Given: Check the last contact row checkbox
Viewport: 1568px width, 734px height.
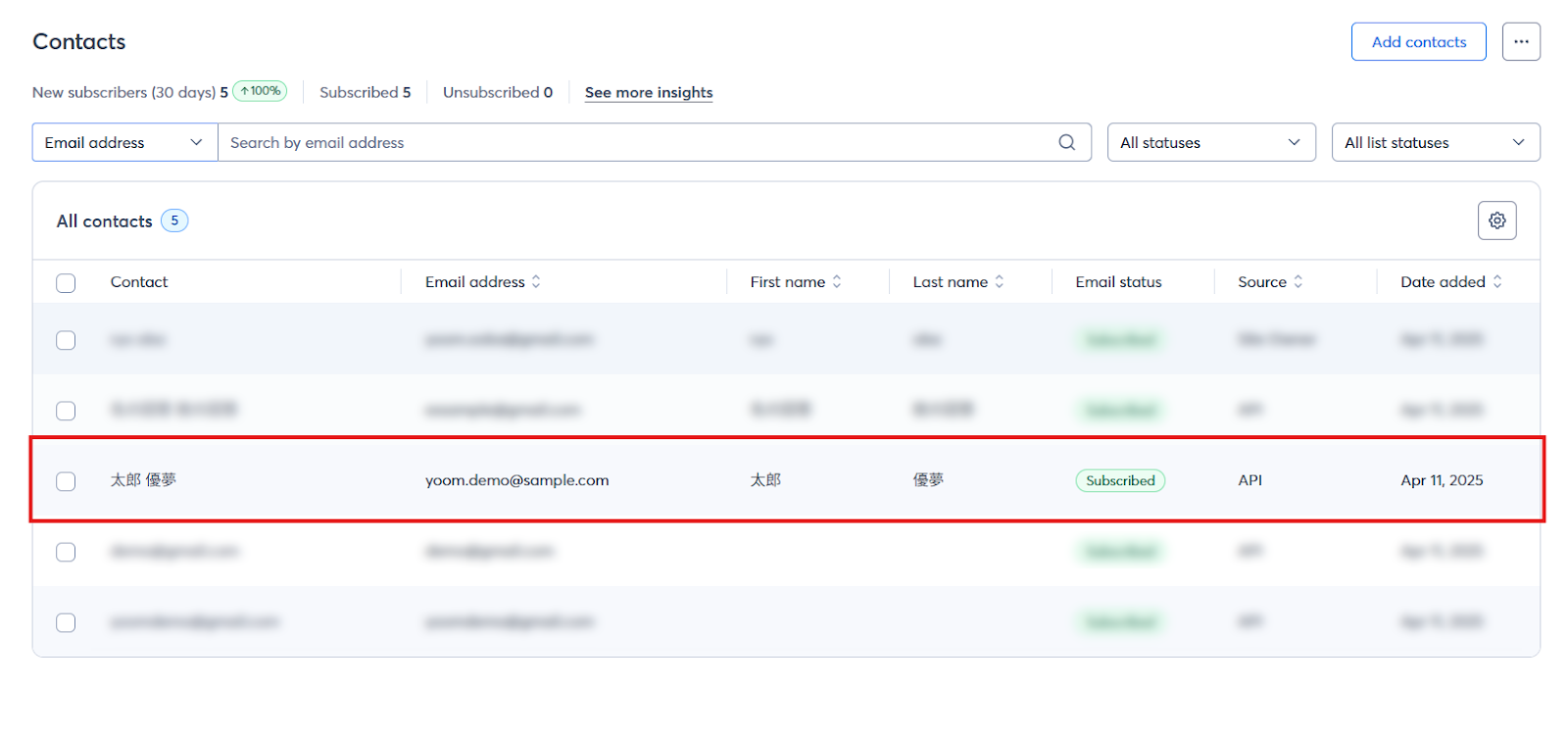Looking at the screenshot, I should click(66, 622).
